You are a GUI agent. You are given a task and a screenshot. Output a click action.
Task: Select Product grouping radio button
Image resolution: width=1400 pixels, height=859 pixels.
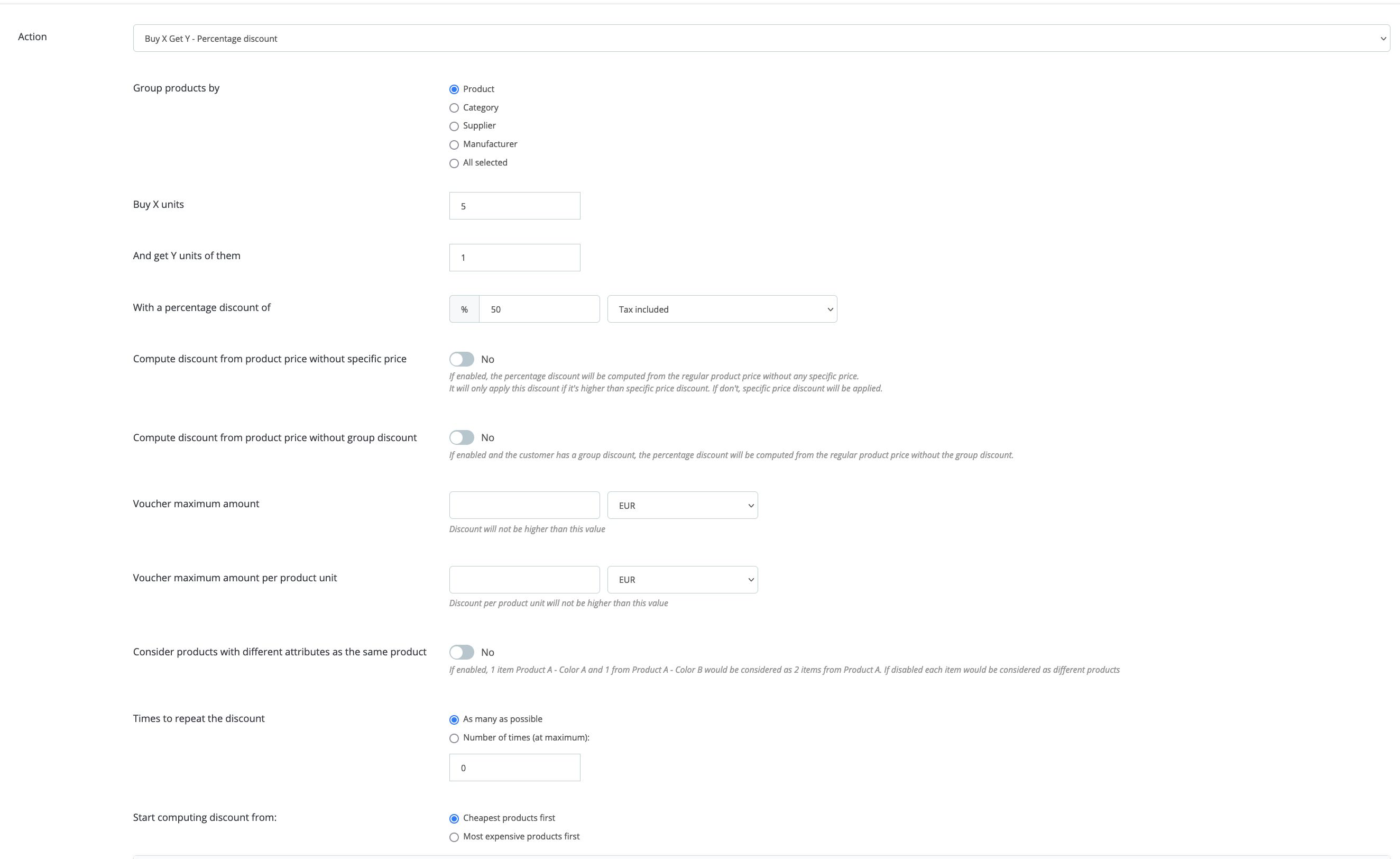pos(454,89)
